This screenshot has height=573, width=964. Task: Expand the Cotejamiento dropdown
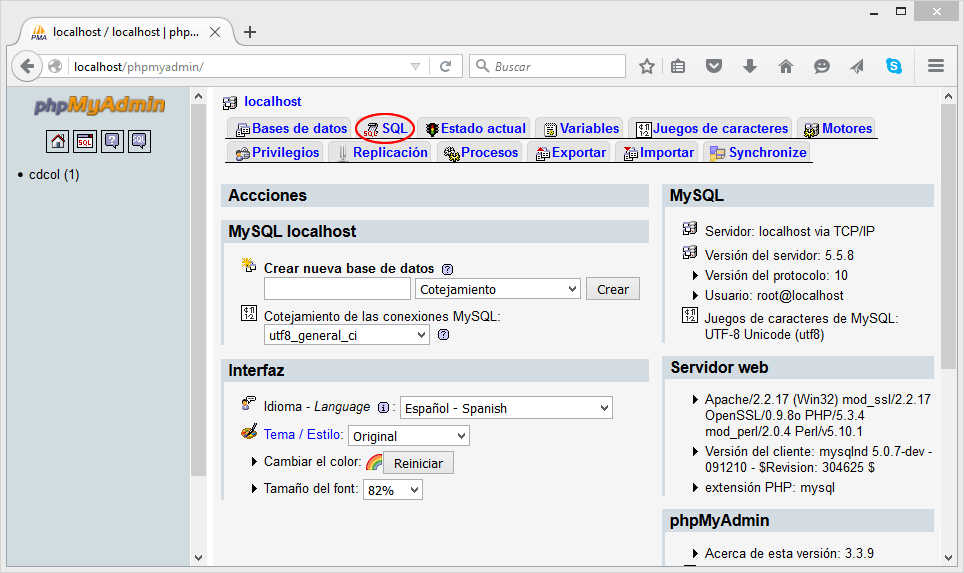click(498, 289)
